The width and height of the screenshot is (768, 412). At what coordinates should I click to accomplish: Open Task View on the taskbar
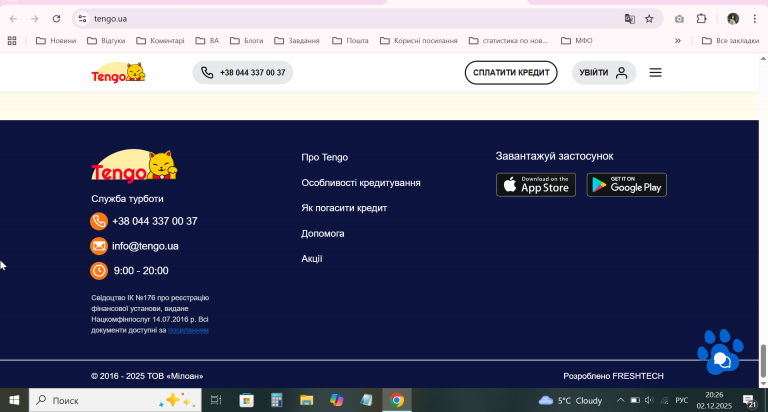click(x=216, y=400)
